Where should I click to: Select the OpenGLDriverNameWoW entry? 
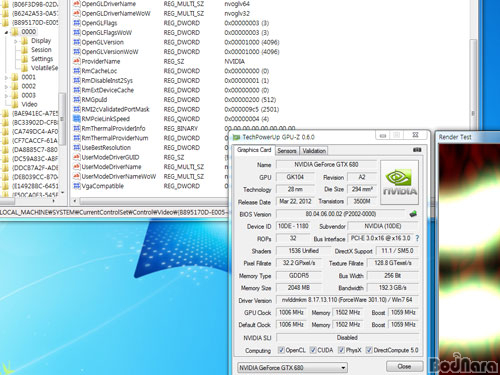coord(116,14)
